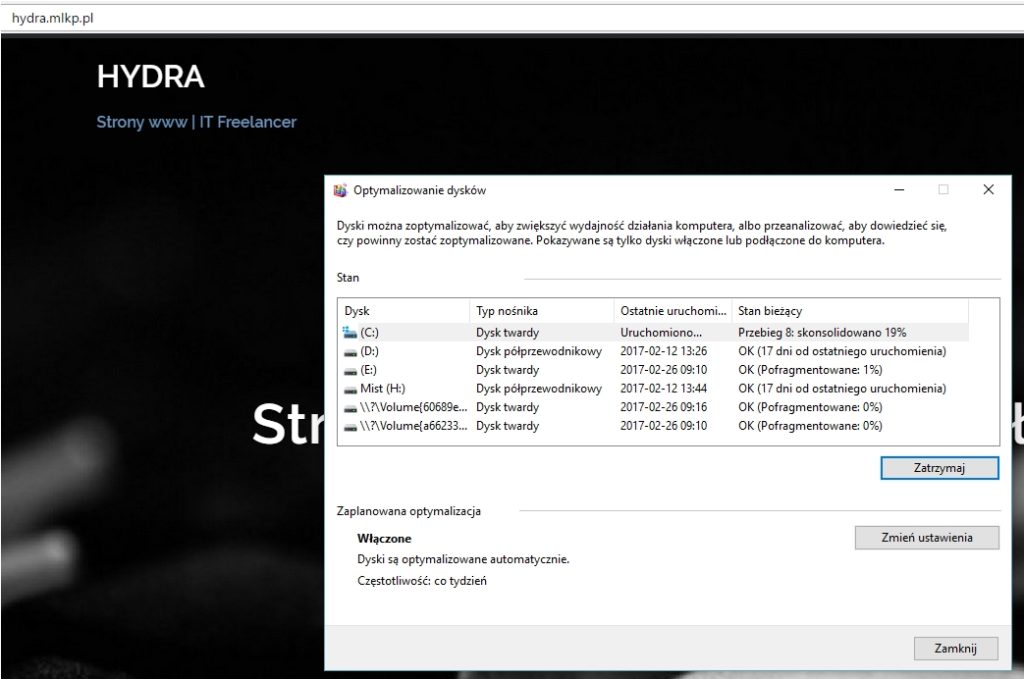The image size is (1024, 679).
Task: Select the (D:) drive icon
Action: (350, 352)
